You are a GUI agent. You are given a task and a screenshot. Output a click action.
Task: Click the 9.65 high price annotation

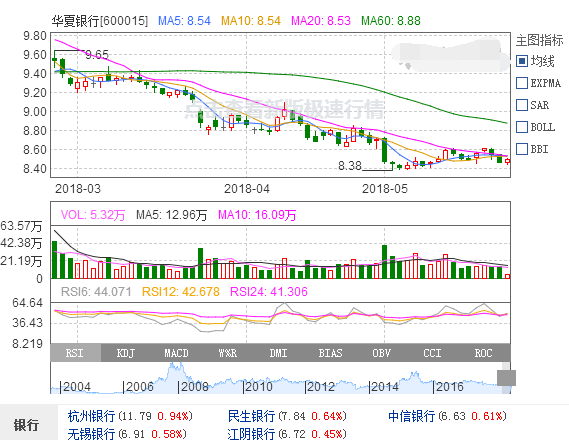[97, 55]
